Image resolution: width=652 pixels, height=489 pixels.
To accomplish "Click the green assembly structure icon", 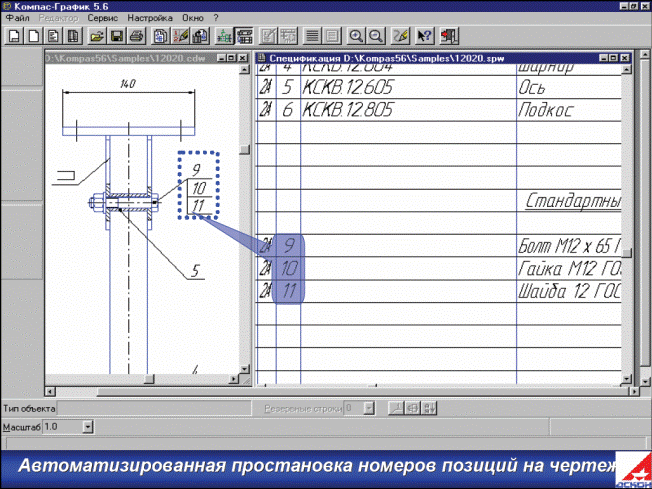I will 224,36.
